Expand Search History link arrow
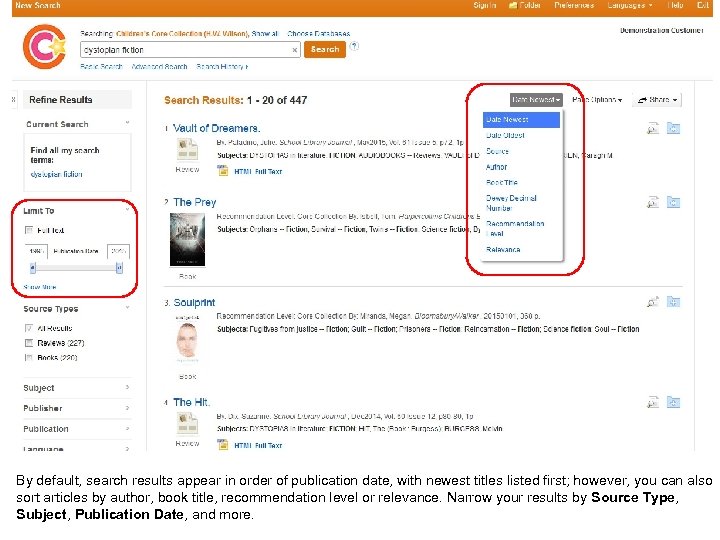Viewport: 720px width, 540px height. coord(247,67)
